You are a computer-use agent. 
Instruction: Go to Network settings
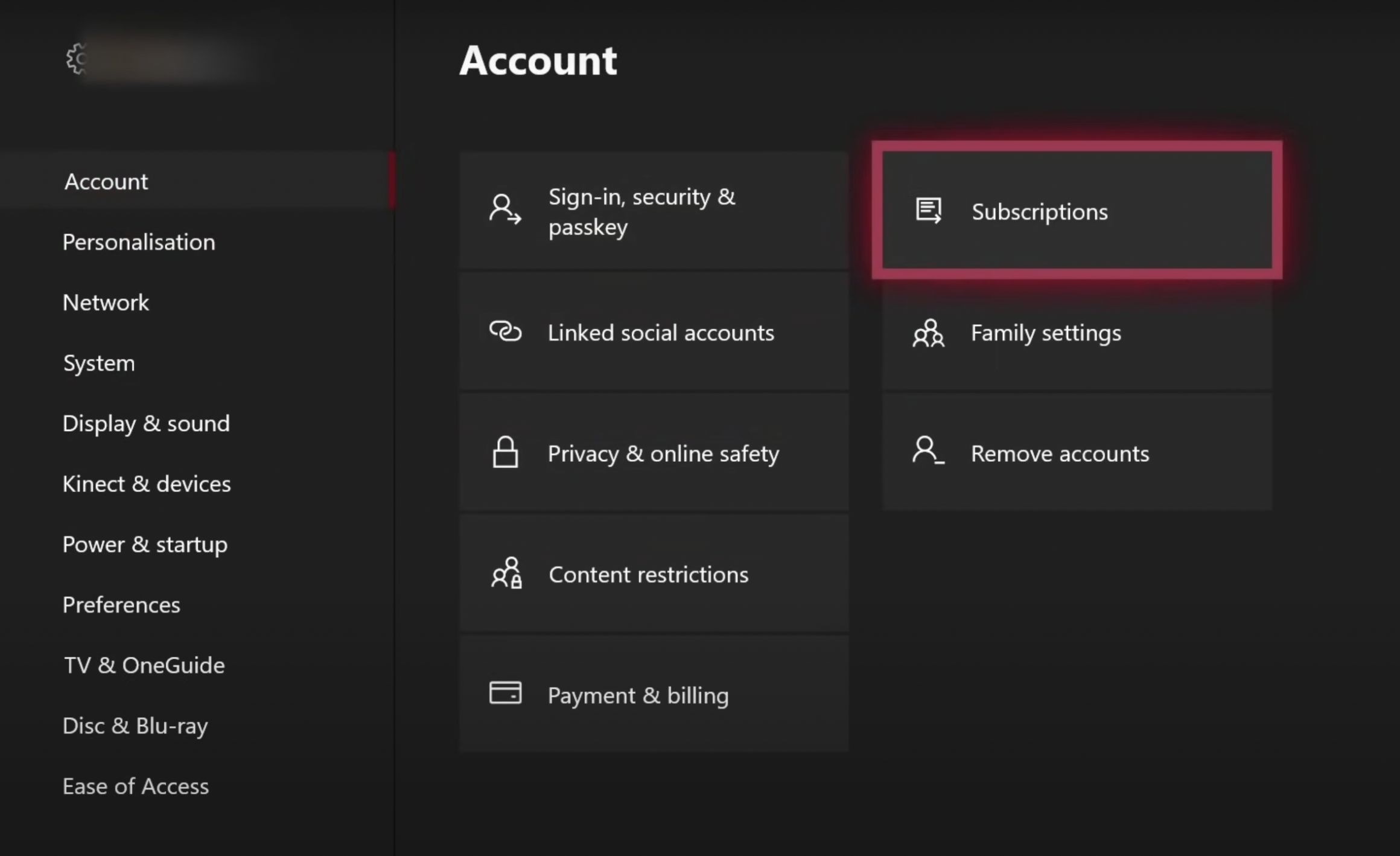106,302
